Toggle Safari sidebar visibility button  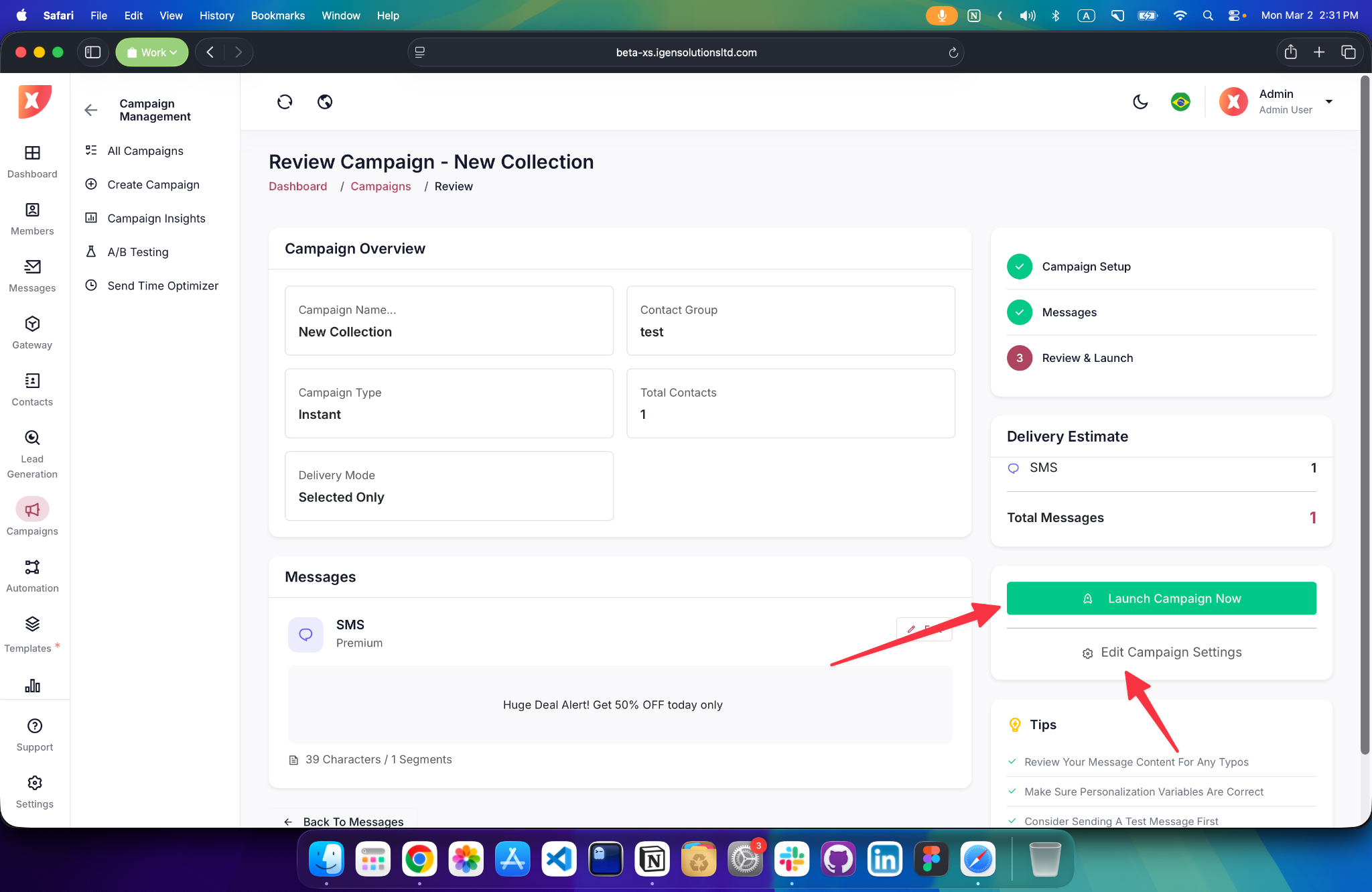tap(93, 52)
